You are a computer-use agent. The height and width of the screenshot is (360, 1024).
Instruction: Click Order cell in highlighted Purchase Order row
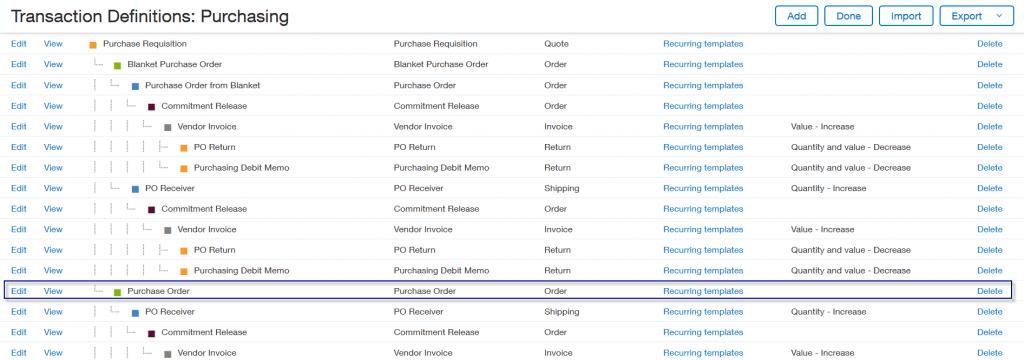[555, 291]
